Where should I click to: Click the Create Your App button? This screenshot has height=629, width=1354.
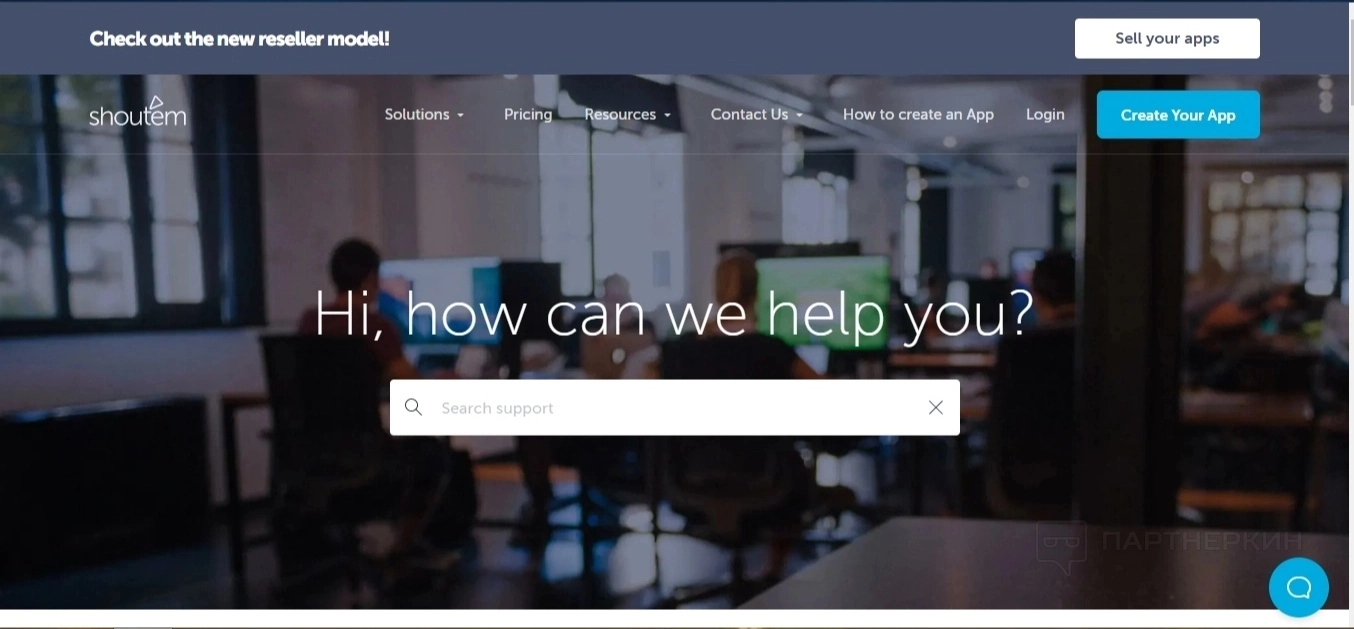pyautogui.click(x=1178, y=115)
